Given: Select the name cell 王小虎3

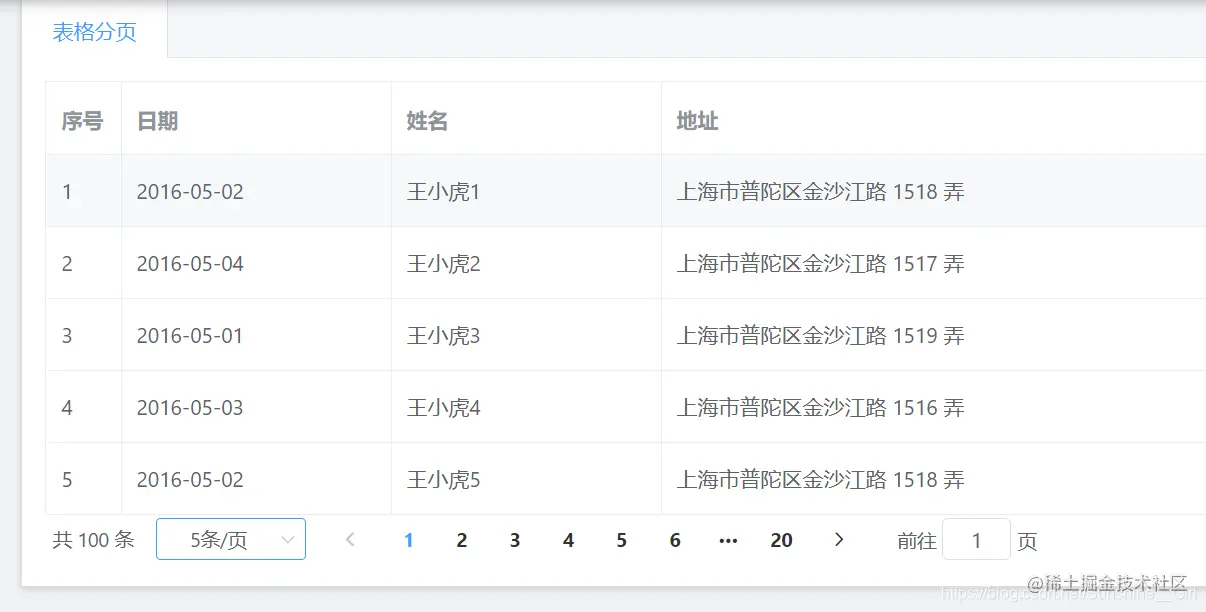Looking at the screenshot, I should [526, 335].
